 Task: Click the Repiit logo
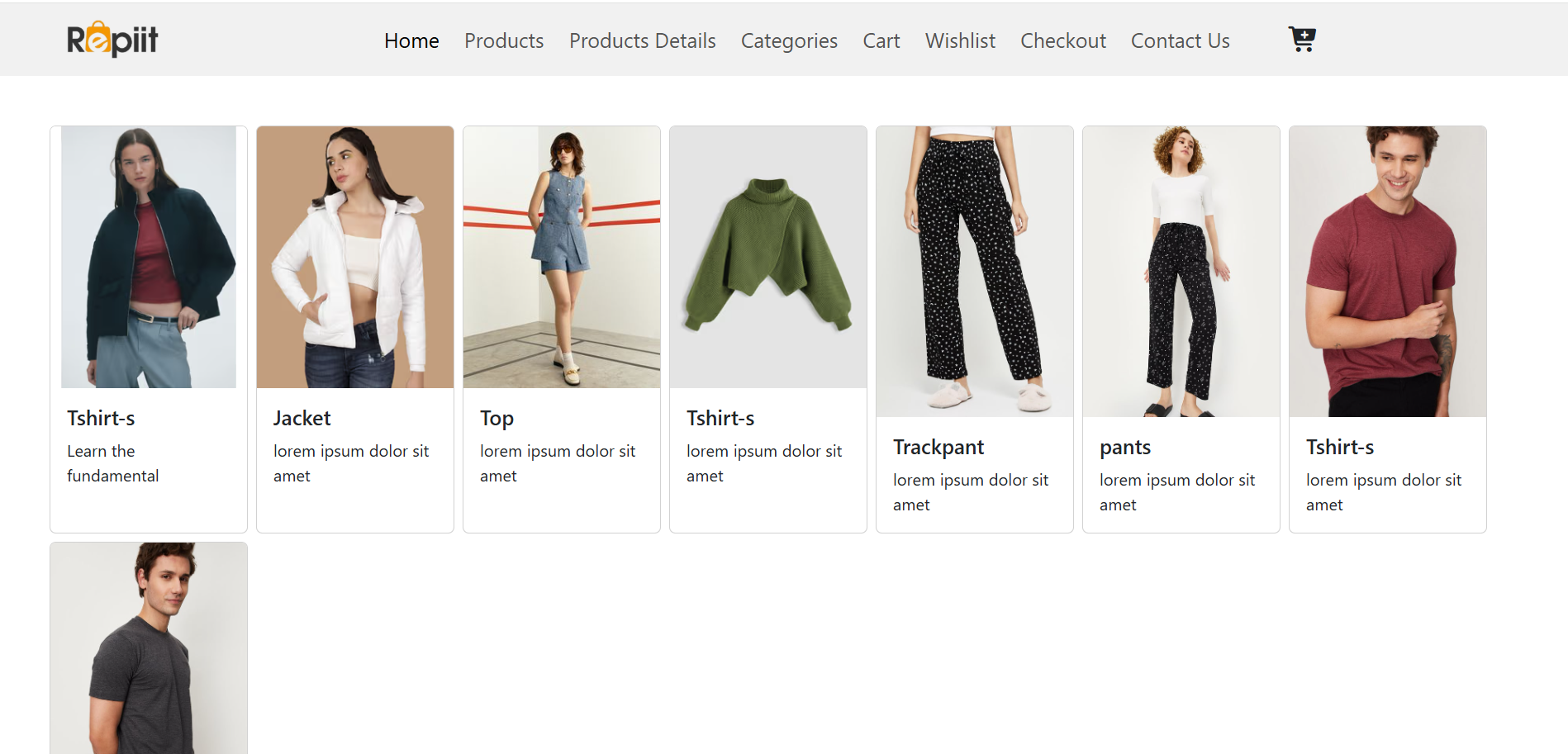tap(112, 40)
